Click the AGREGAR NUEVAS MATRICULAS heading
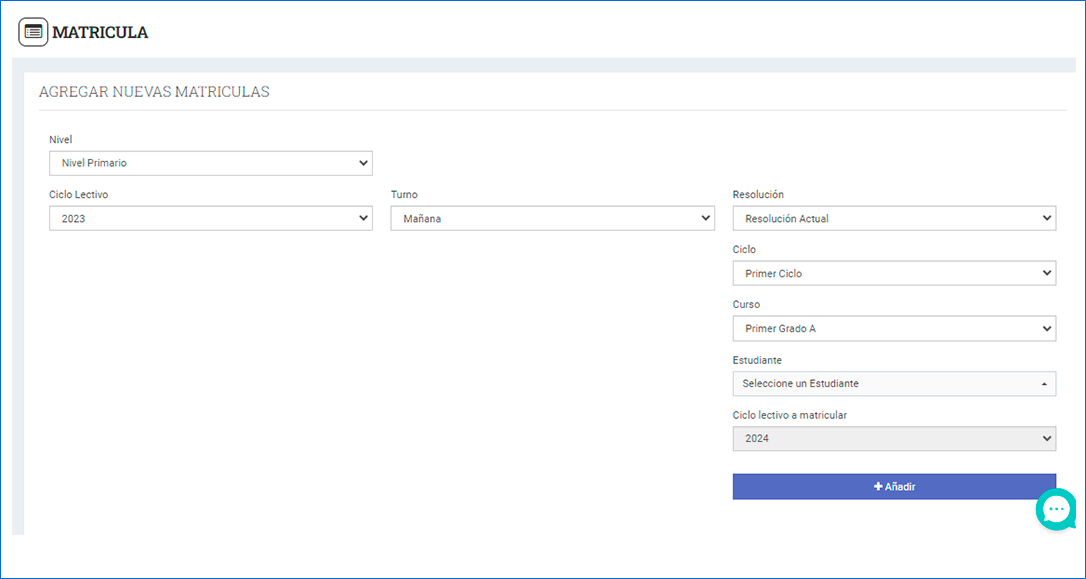Viewport: 1086px width, 579px height. point(154,91)
